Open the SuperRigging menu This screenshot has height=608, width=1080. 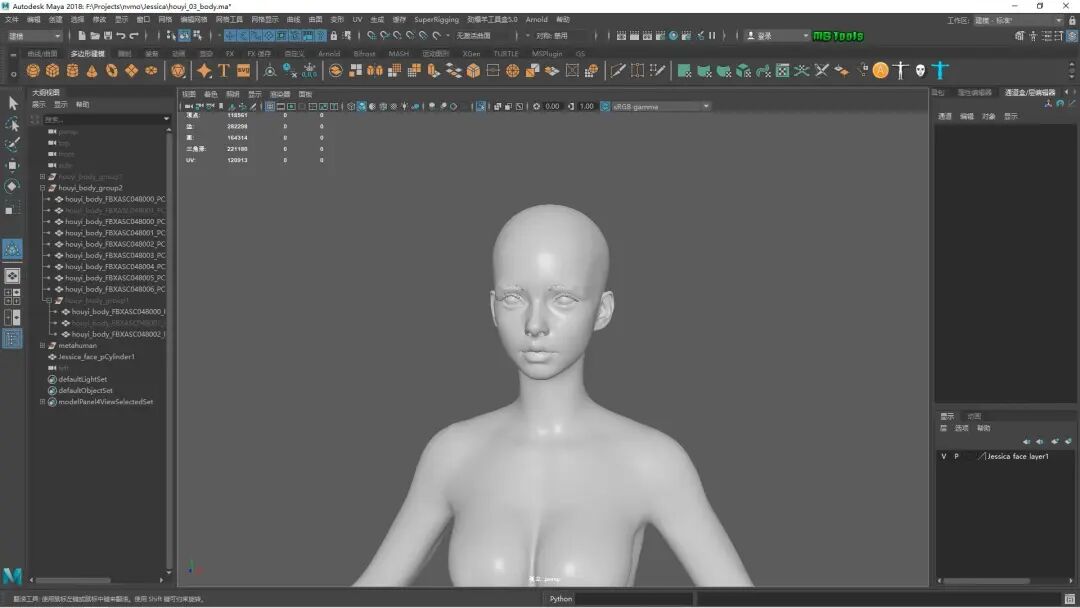[436, 20]
